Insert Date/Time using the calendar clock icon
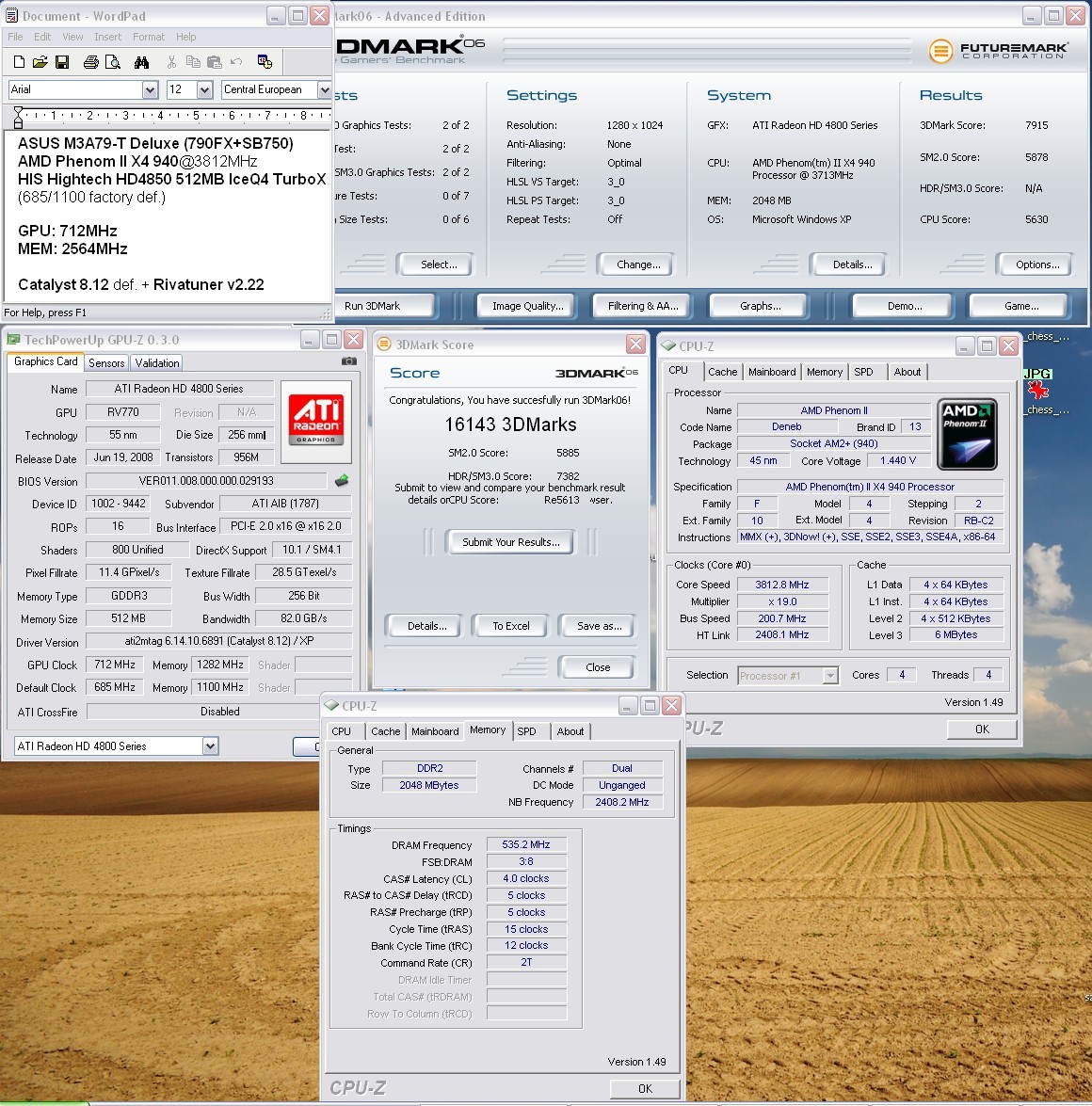Viewport: 1092px width, 1106px height. tap(265, 62)
